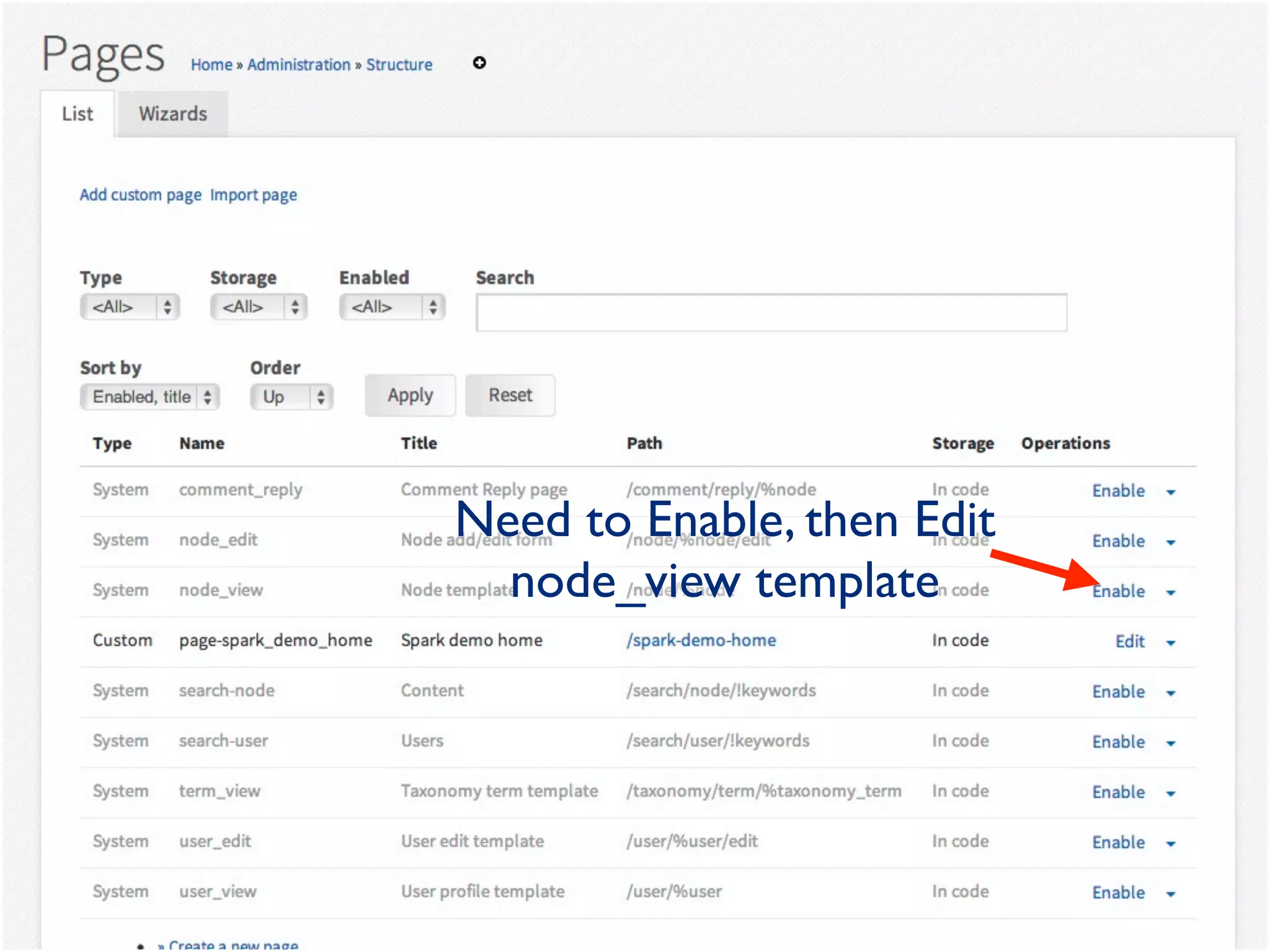Click the 'Taxonomy term template' title cell
1270x952 pixels.
coord(499,791)
